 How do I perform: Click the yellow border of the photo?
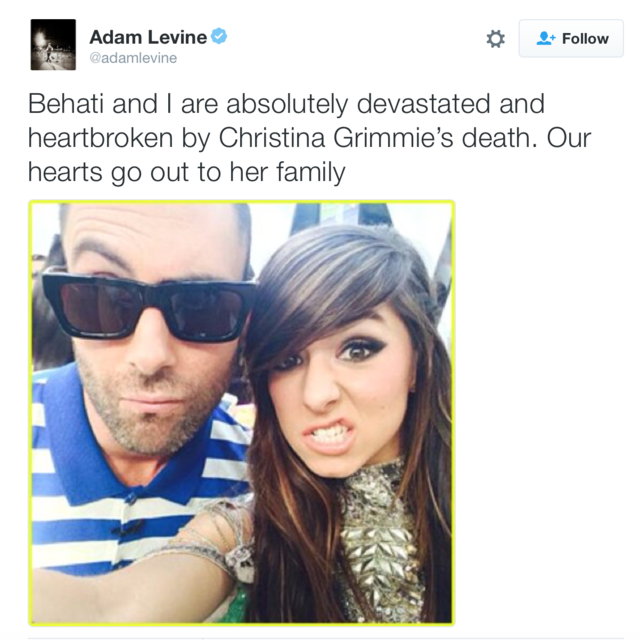[242, 202]
